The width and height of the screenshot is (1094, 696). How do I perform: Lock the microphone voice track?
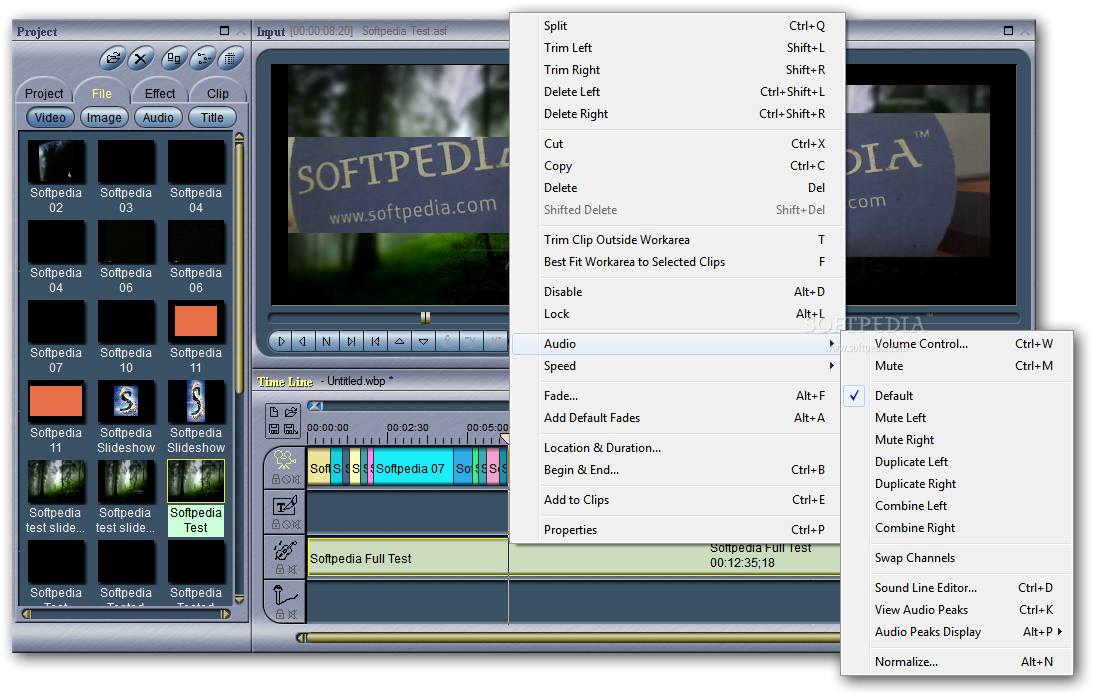point(280,614)
